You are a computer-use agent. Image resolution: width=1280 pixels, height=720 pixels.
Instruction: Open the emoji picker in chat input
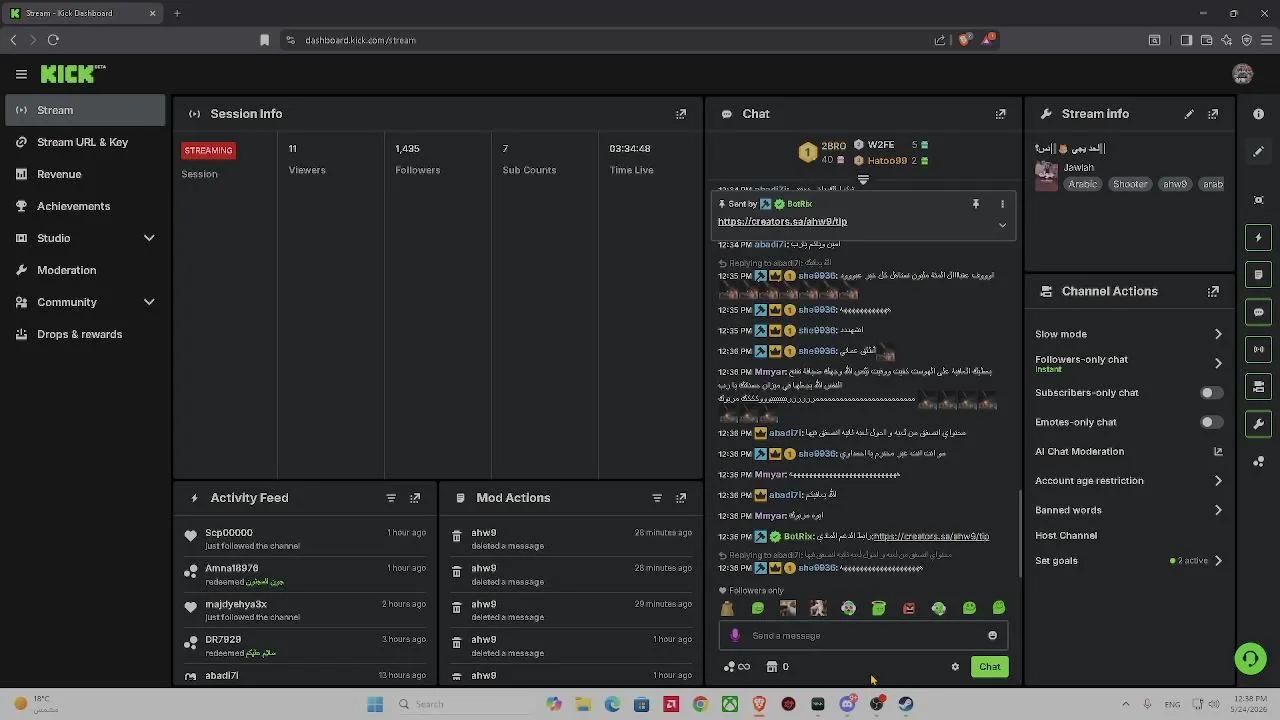[x=992, y=636]
